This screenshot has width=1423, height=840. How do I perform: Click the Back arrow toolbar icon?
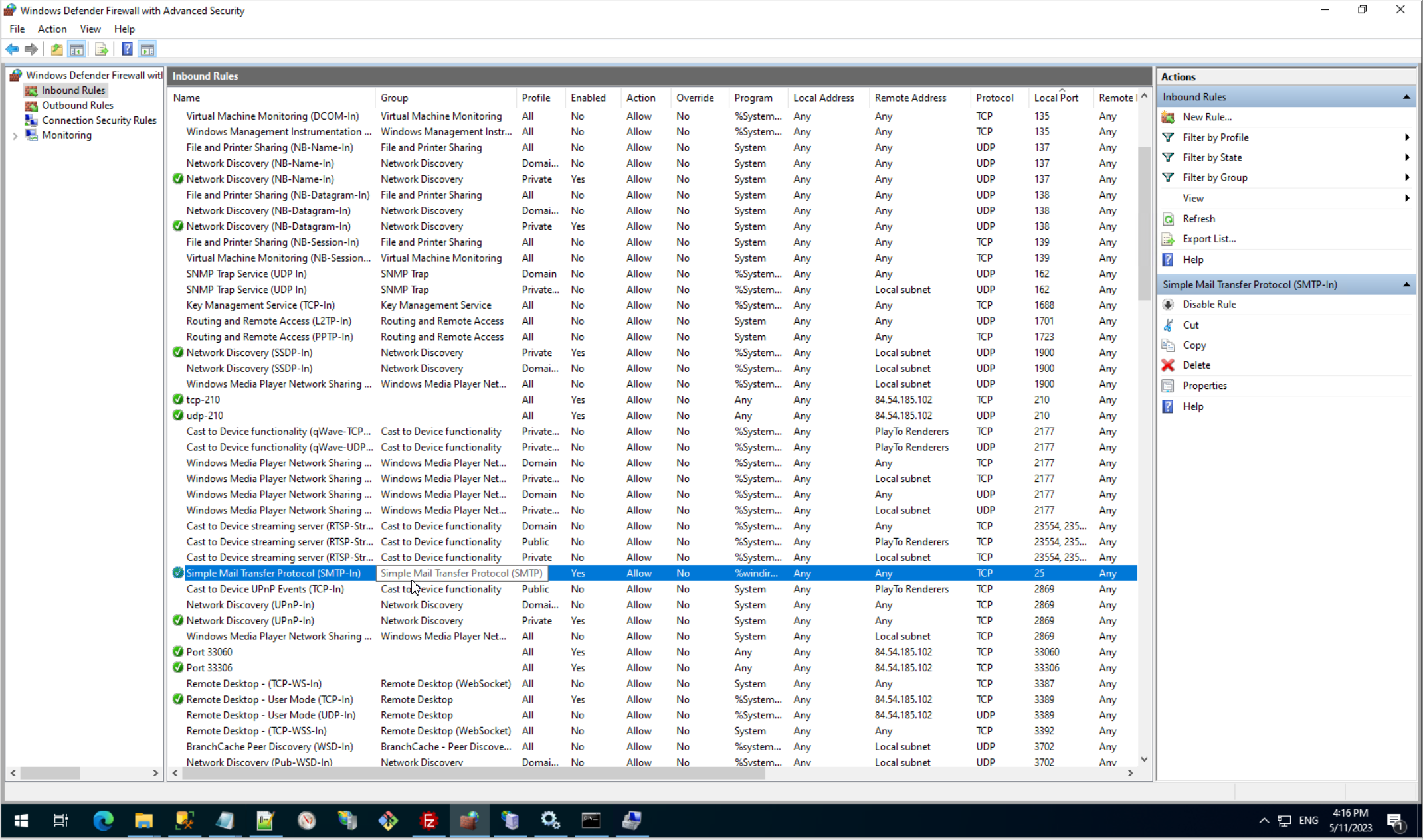coord(12,49)
